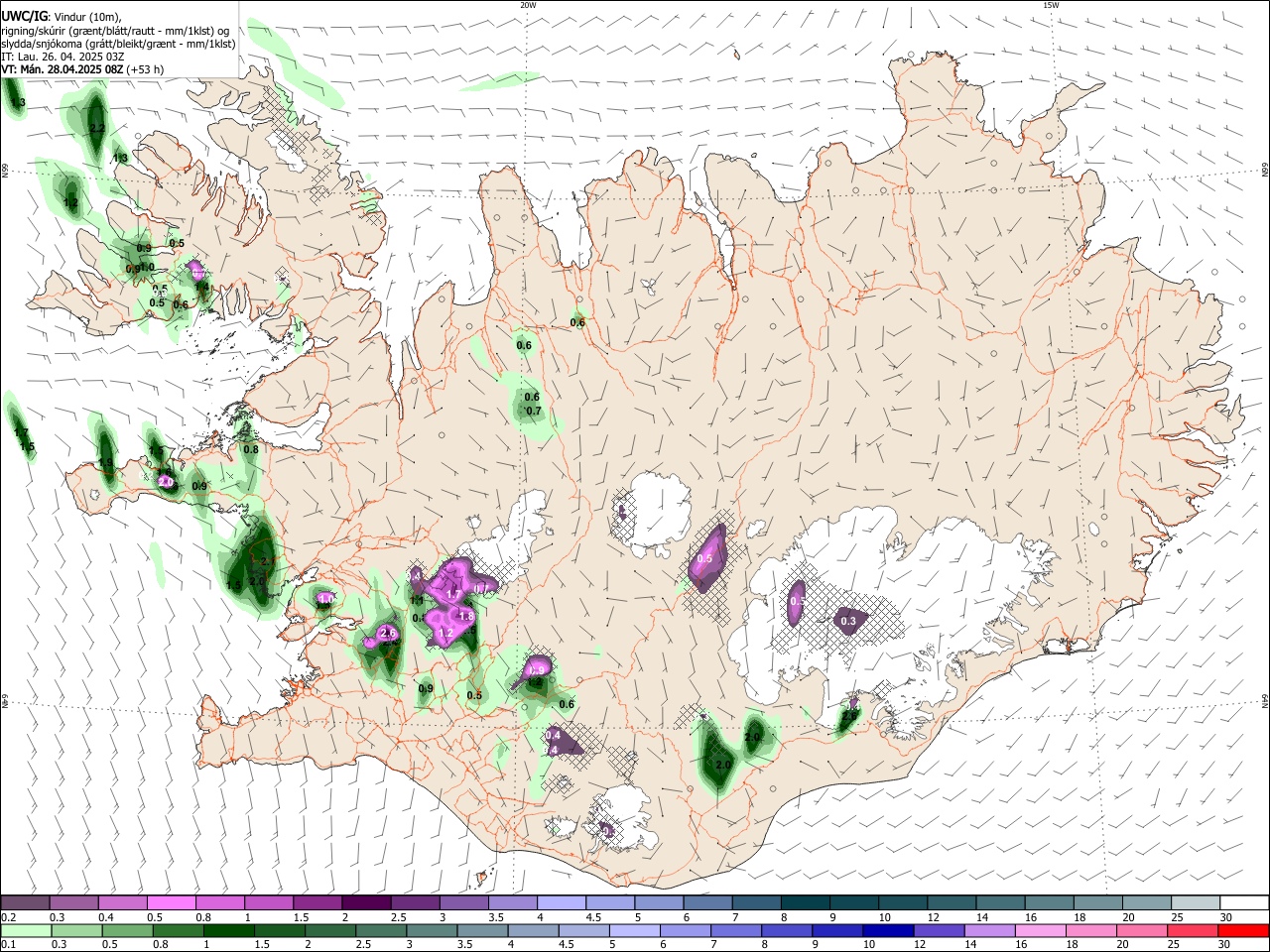Pick the darkest purple 2 swatch in upper legend
The image size is (1270, 952).
[x=365, y=903]
